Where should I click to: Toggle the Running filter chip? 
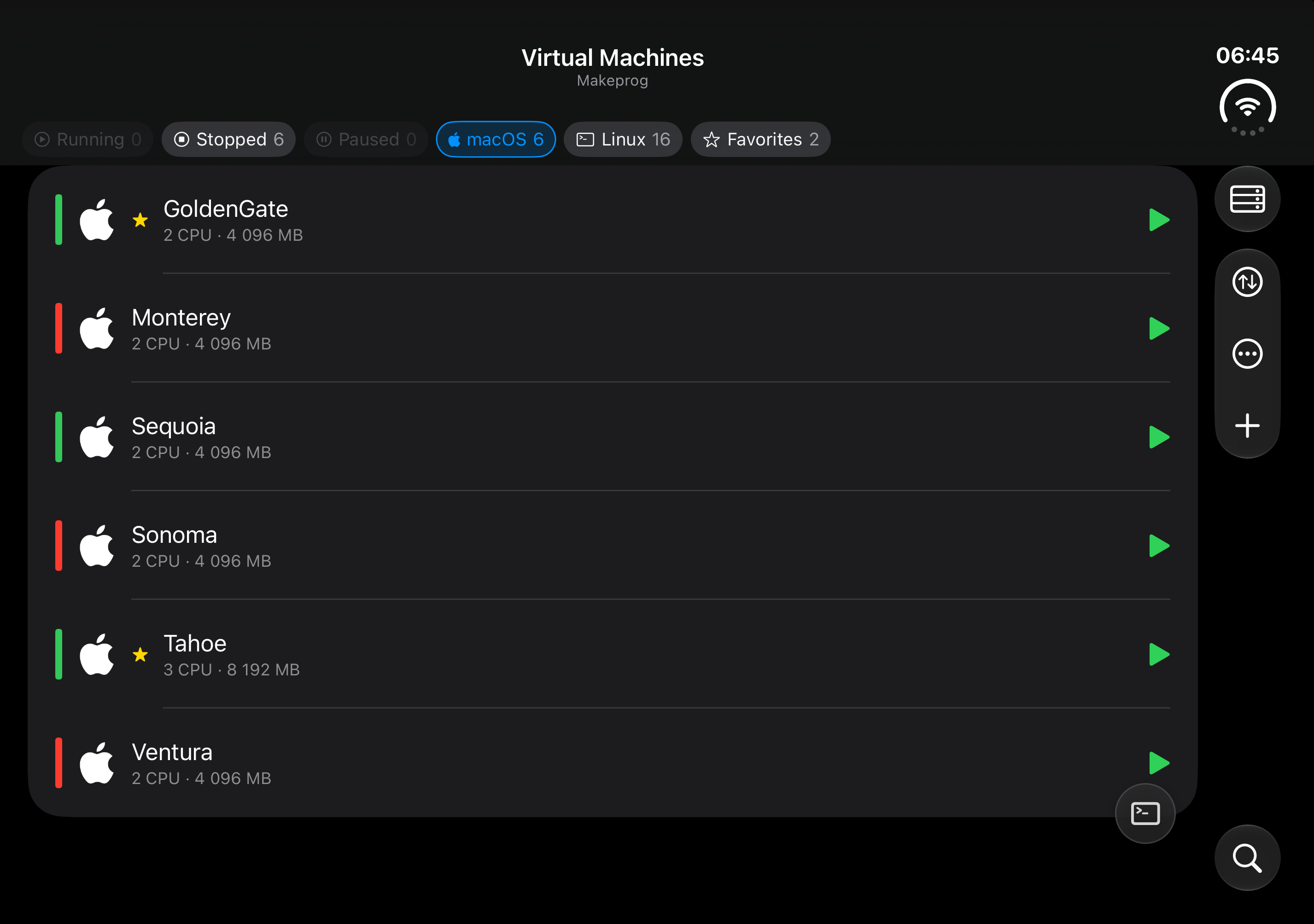coord(88,139)
